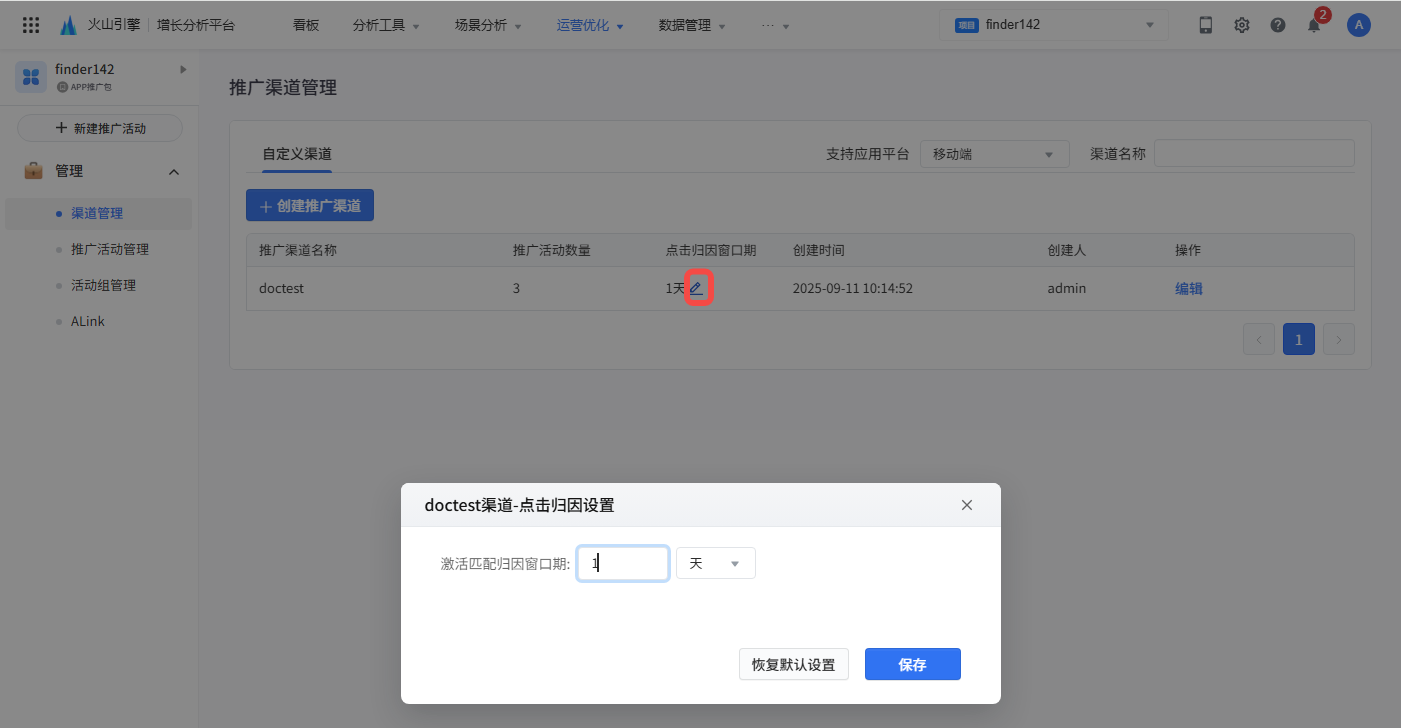Open the 看板 menu
This screenshot has height=728, width=1401.
click(x=306, y=25)
